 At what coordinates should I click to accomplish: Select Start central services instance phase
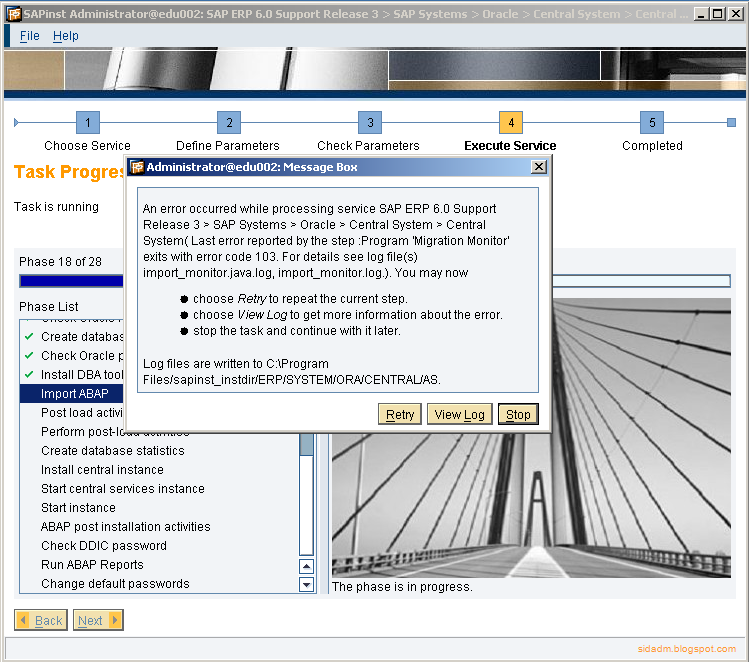(123, 489)
